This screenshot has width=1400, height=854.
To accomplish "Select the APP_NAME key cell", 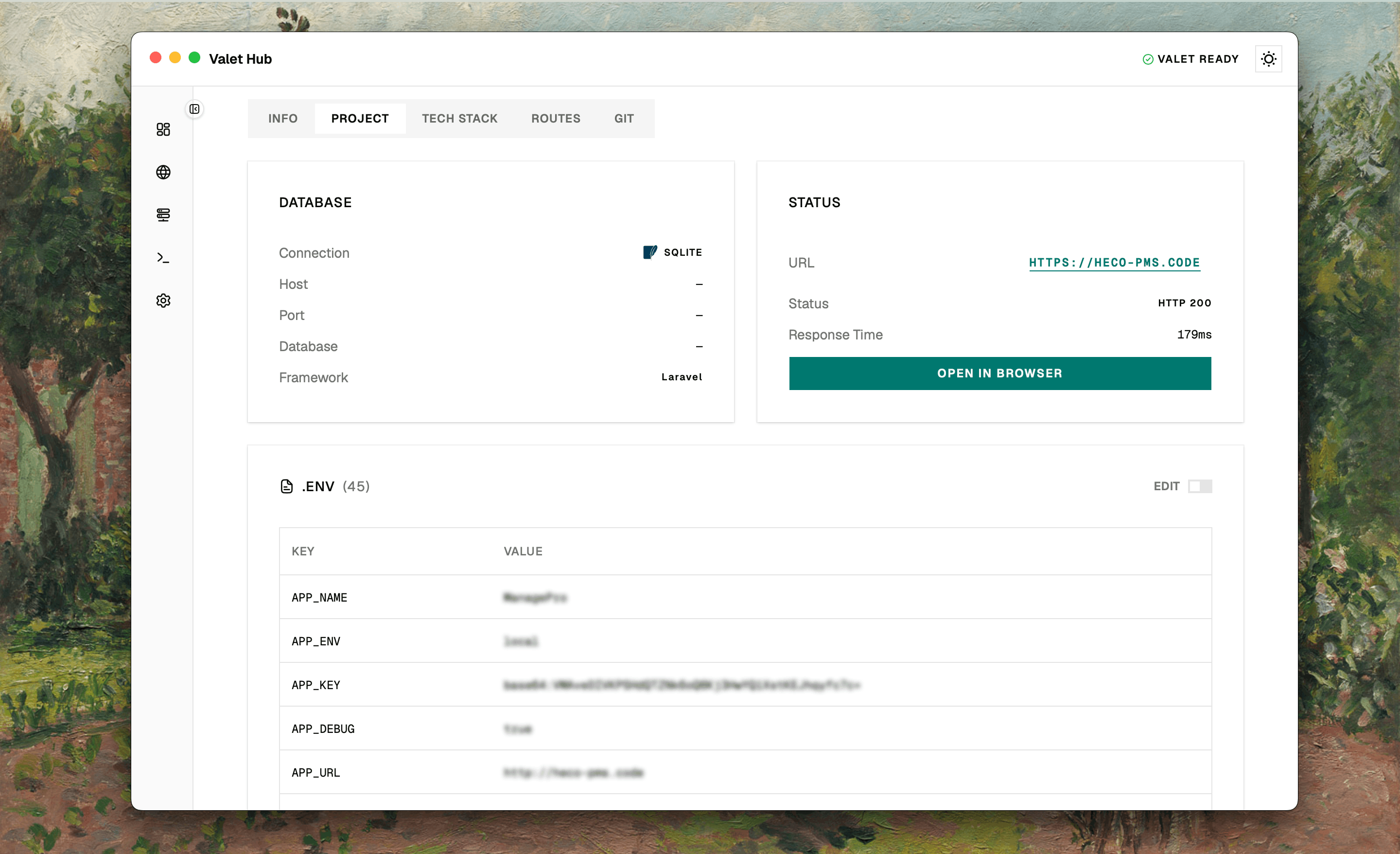I will coord(319,597).
